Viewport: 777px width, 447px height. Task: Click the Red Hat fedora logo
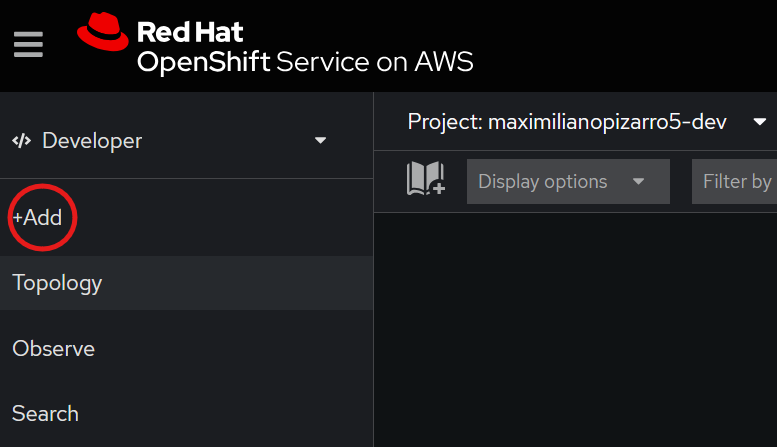[103, 32]
